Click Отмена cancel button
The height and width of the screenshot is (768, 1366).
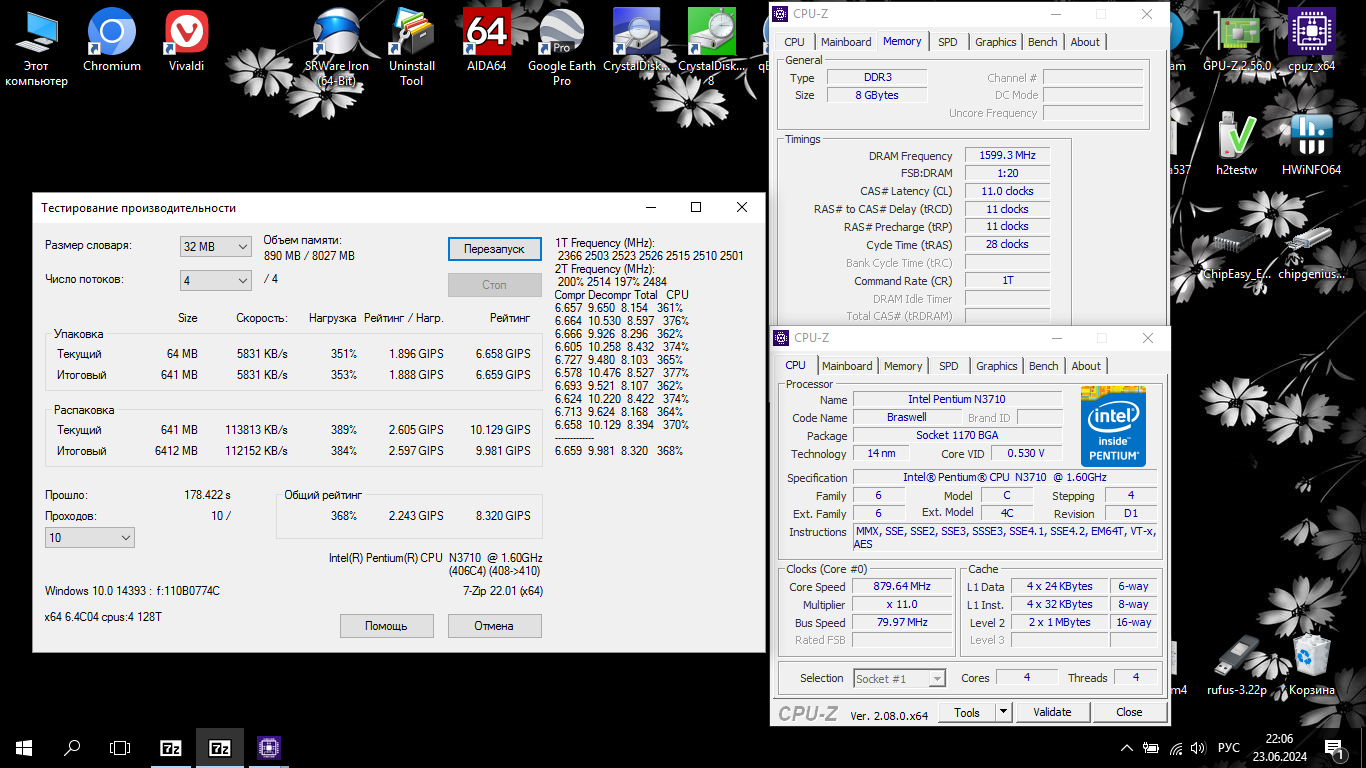[x=494, y=626]
